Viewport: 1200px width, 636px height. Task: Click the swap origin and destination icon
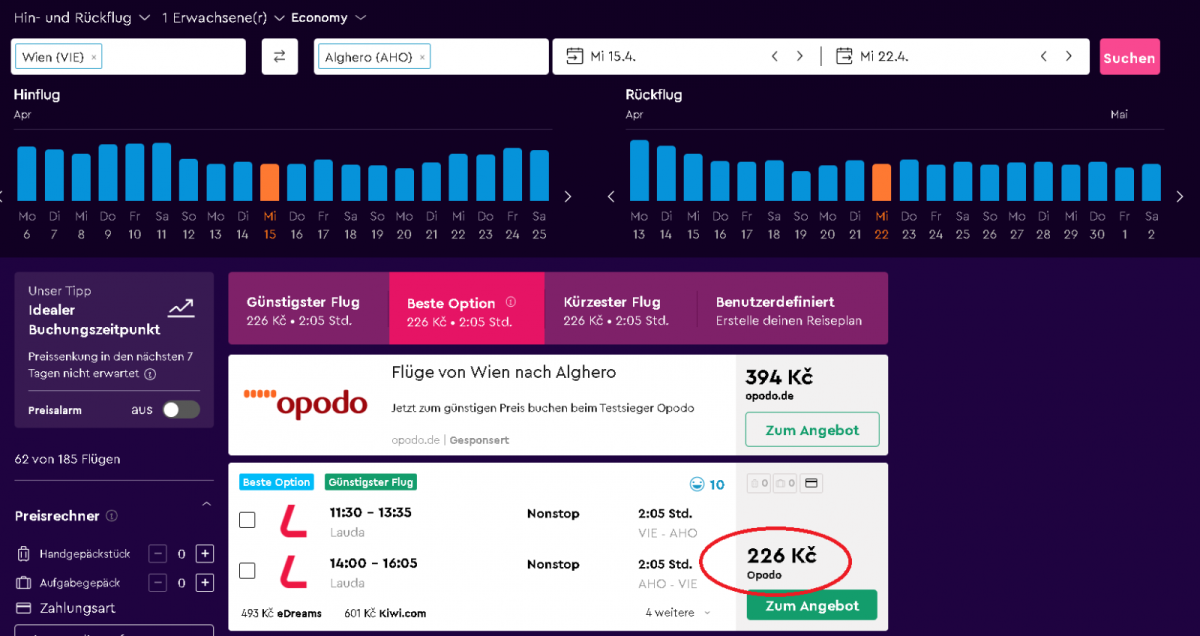click(280, 57)
